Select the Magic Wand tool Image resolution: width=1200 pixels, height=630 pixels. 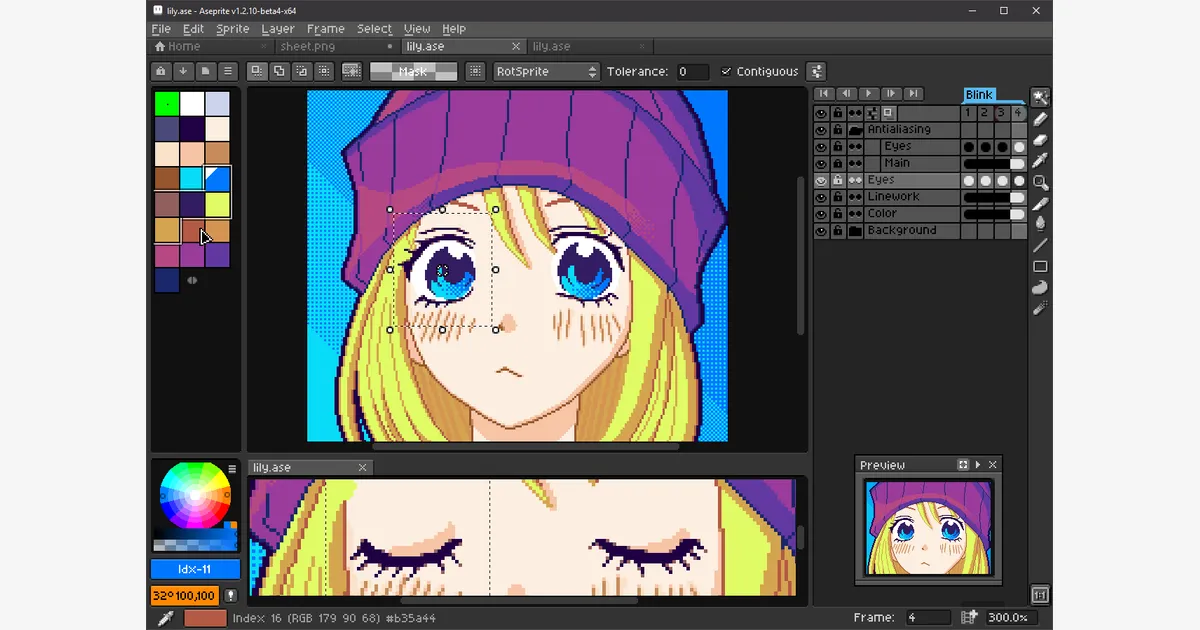1040,97
